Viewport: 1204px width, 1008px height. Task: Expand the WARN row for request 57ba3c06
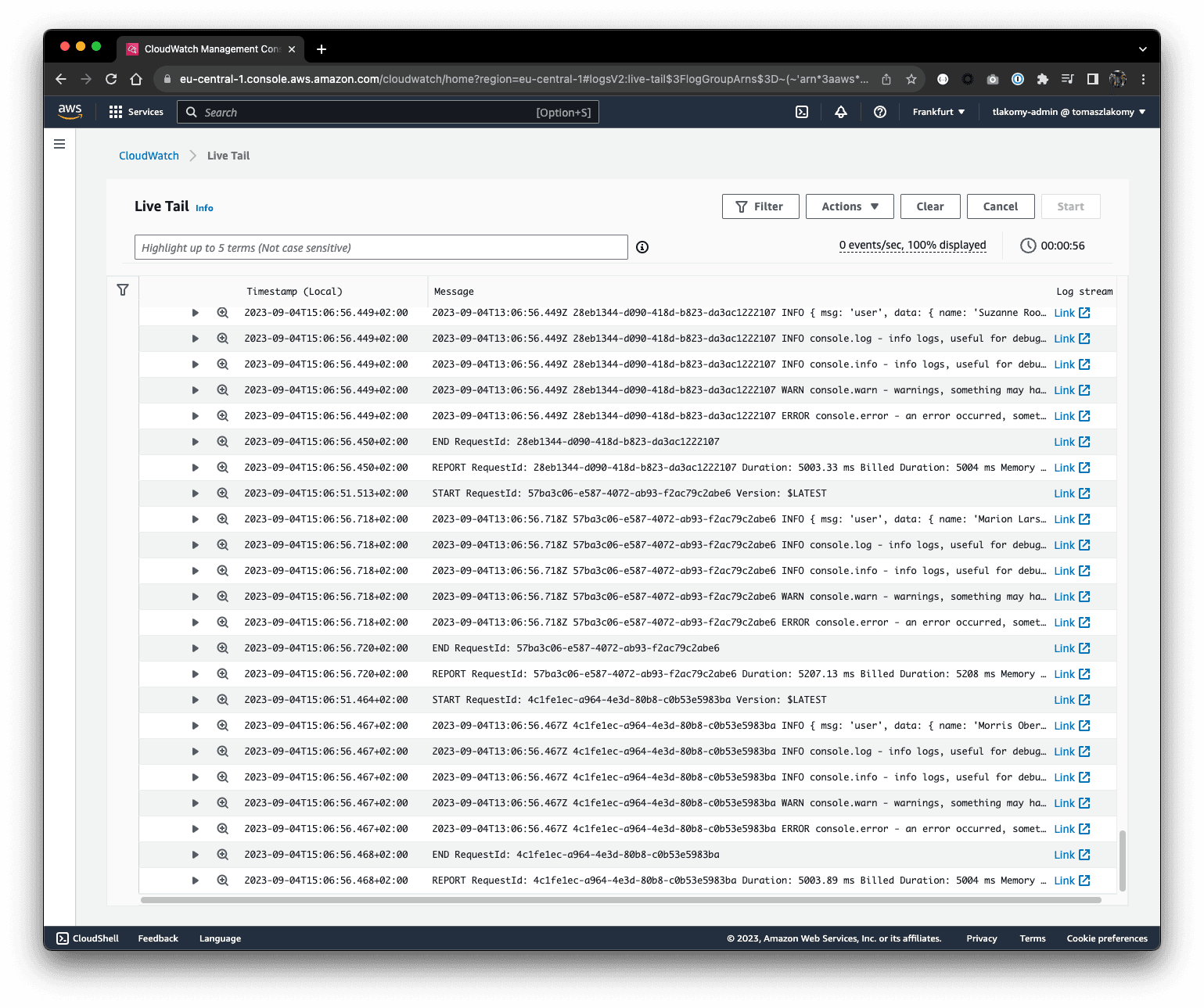point(196,597)
